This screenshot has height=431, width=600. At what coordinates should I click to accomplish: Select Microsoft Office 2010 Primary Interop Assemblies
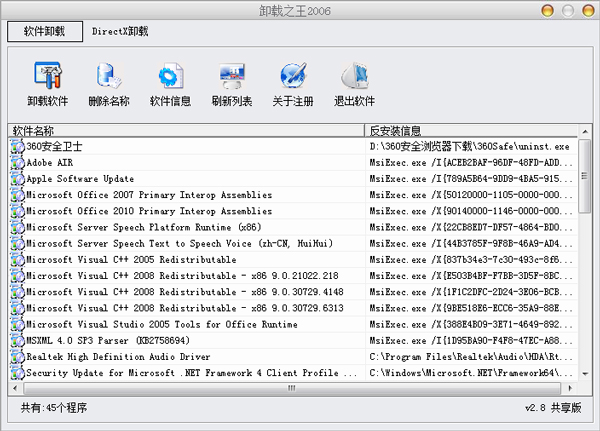pyautogui.click(x=149, y=211)
